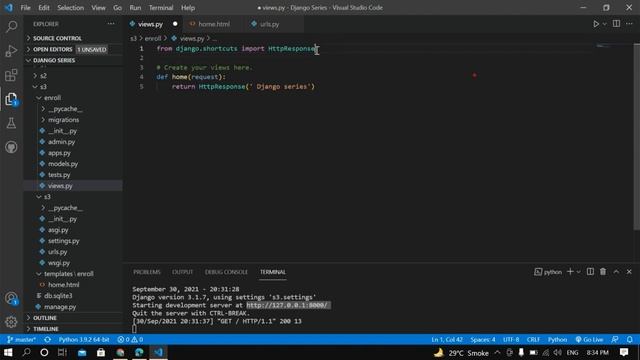The width and height of the screenshot is (640, 360).
Task: Expand the Timeline section
Action: coord(73,329)
